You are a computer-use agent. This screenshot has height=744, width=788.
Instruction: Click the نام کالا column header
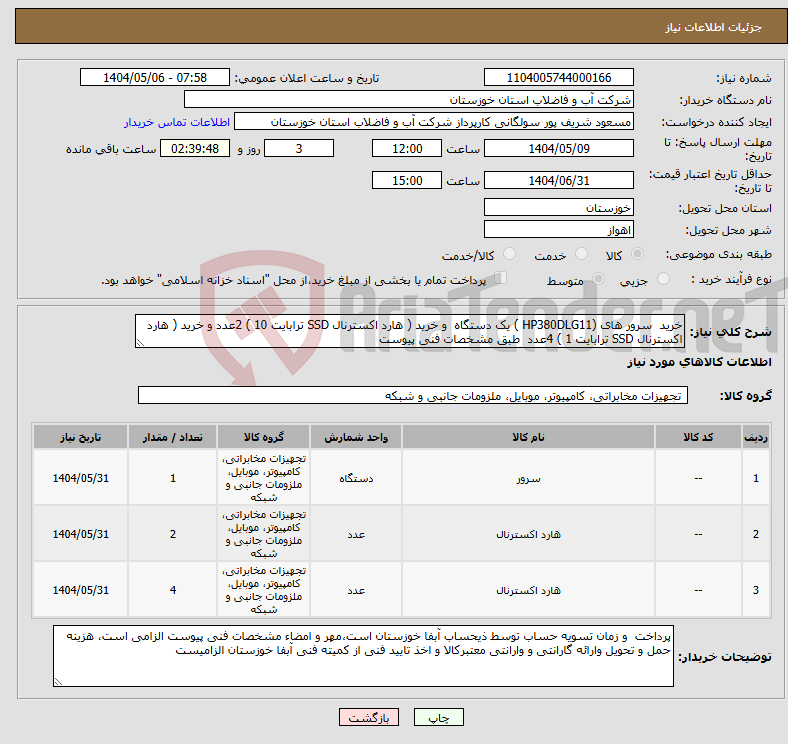click(528, 437)
